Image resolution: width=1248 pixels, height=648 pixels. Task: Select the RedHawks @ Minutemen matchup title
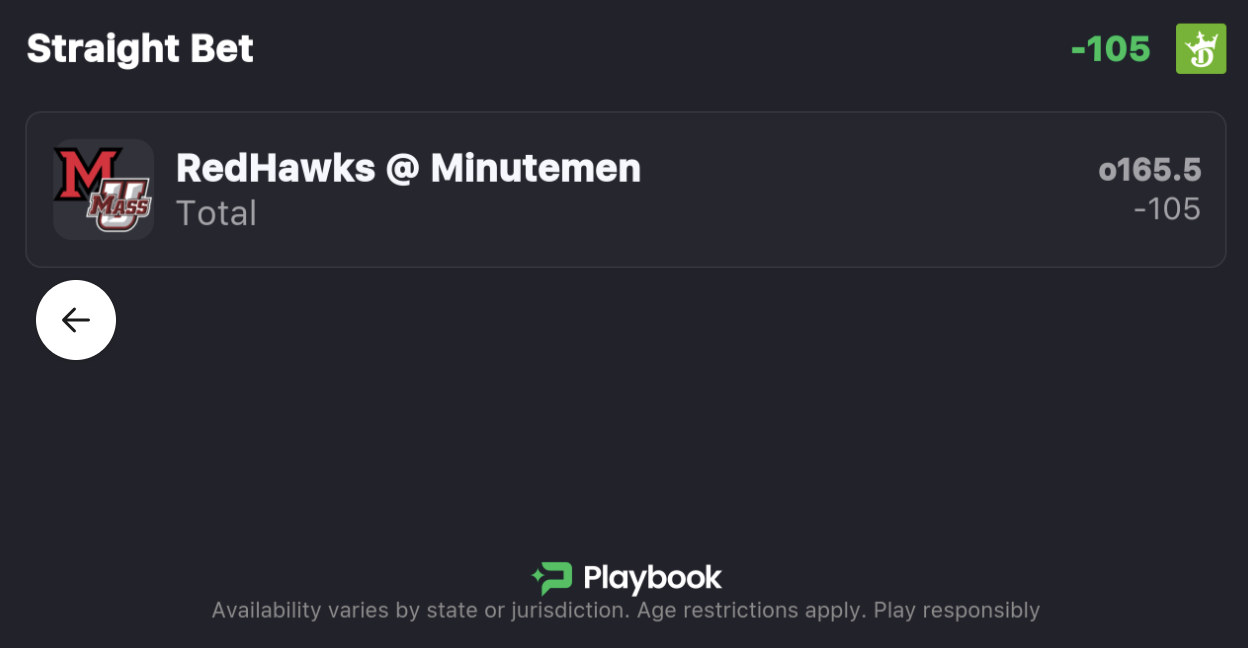click(x=409, y=168)
